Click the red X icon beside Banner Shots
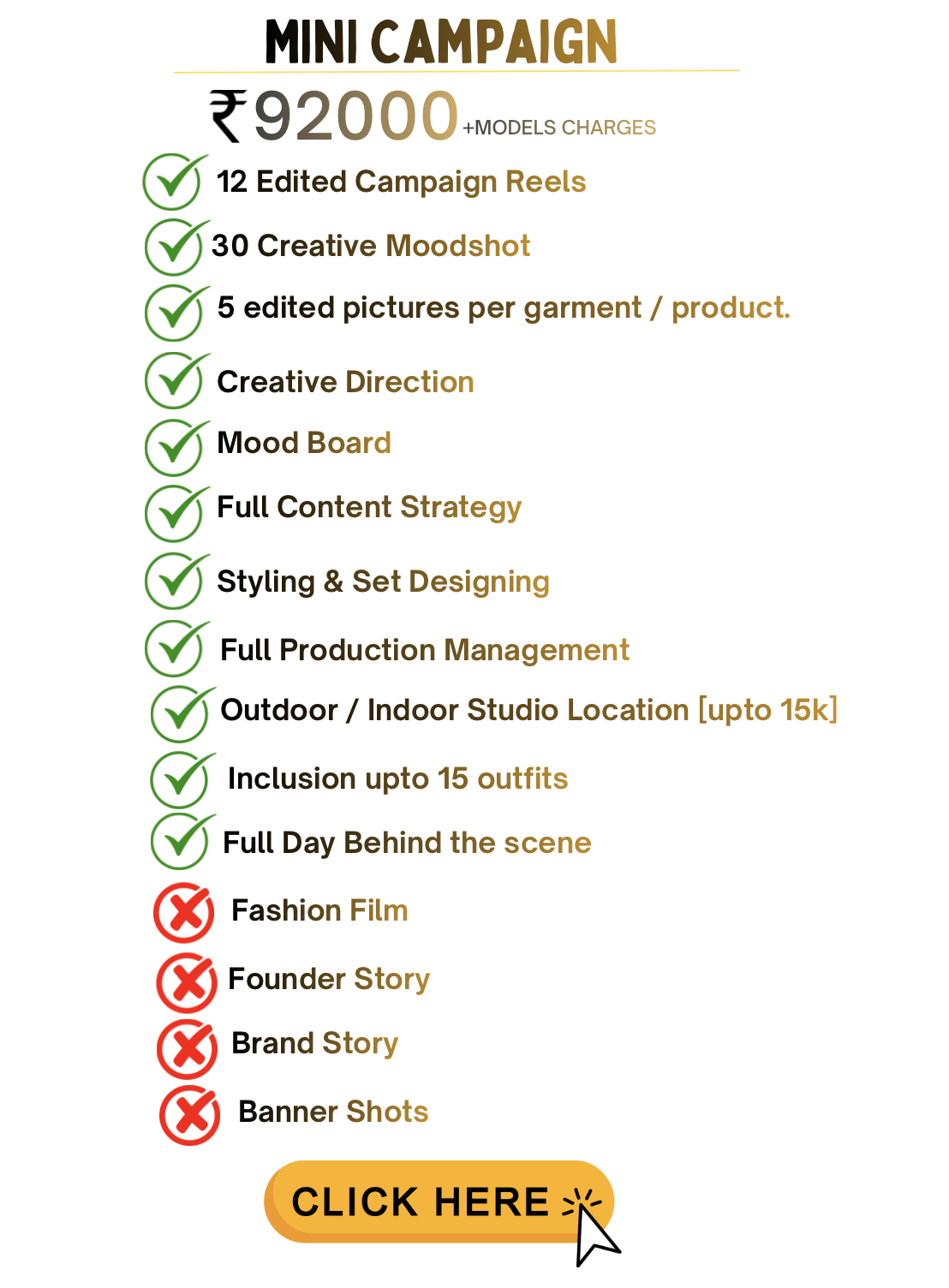Image resolution: width=949 pixels, height=1288 pixels. [x=190, y=1115]
